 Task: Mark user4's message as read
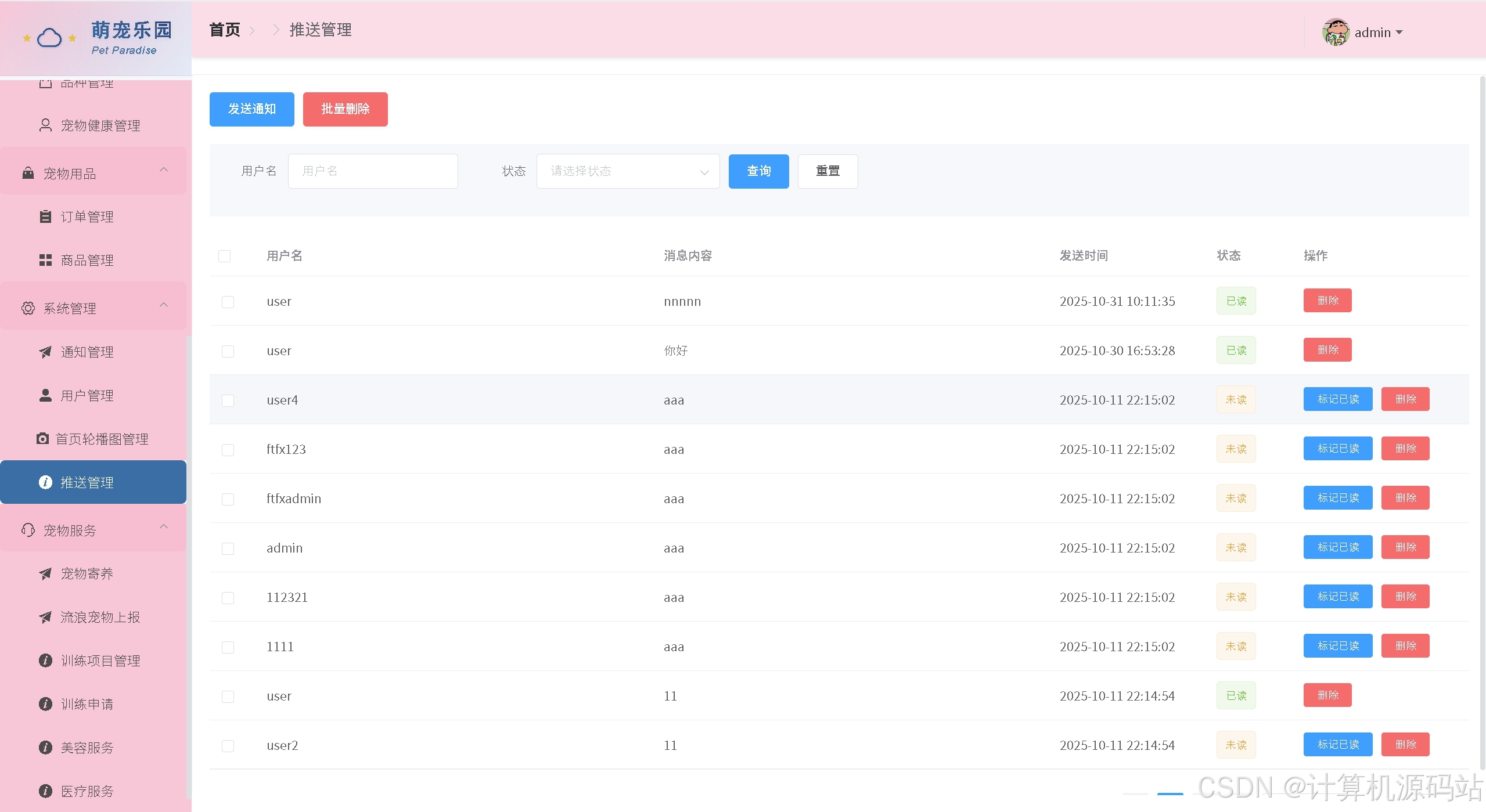click(x=1338, y=399)
